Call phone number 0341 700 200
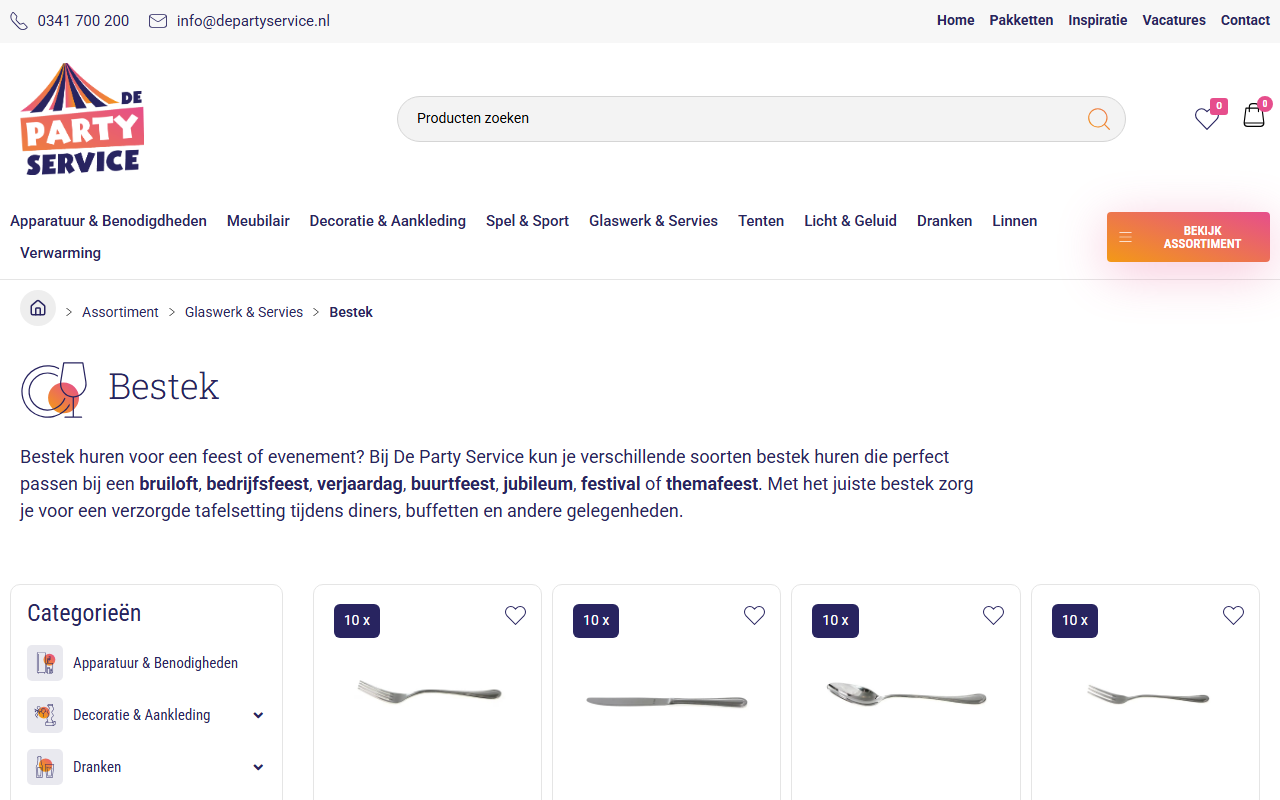Viewport: 1280px width, 800px height. [83, 21]
